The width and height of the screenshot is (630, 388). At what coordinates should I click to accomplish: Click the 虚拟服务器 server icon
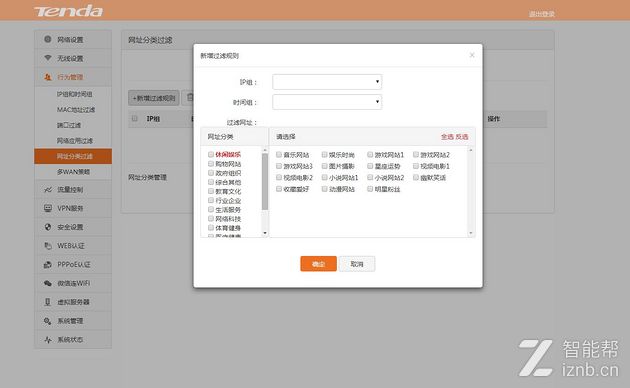[48, 302]
